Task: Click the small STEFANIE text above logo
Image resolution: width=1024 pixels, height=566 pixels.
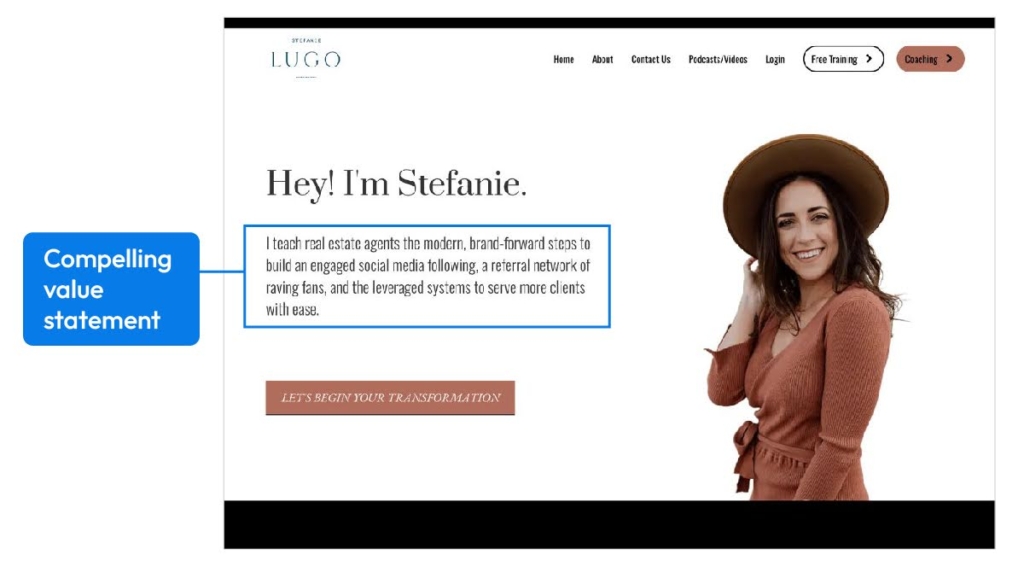Action: [306, 40]
